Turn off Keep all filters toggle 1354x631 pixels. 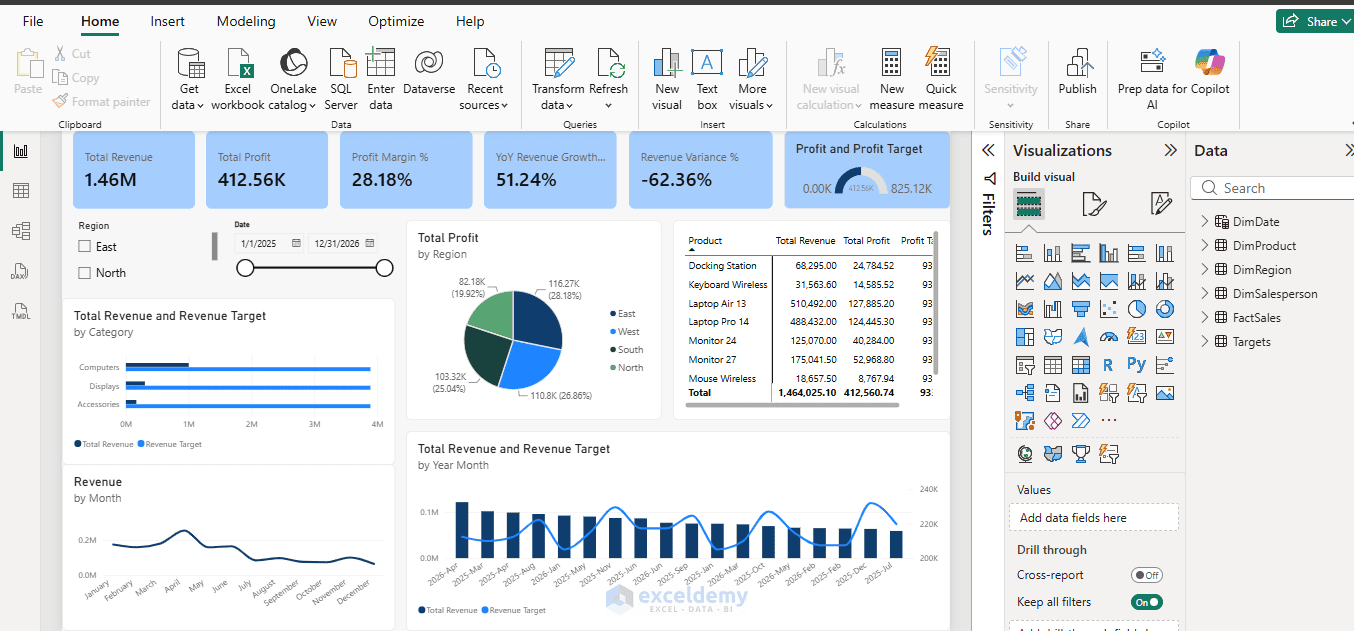tap(1146, 602)
